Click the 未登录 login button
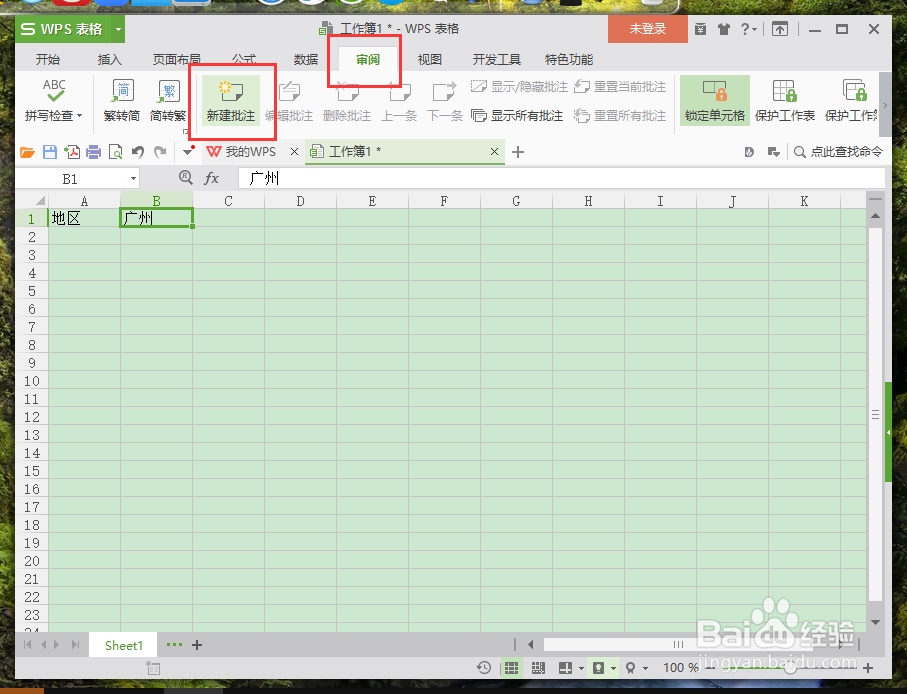Screen dimensions: 907x694 click(x=647, y=29)
